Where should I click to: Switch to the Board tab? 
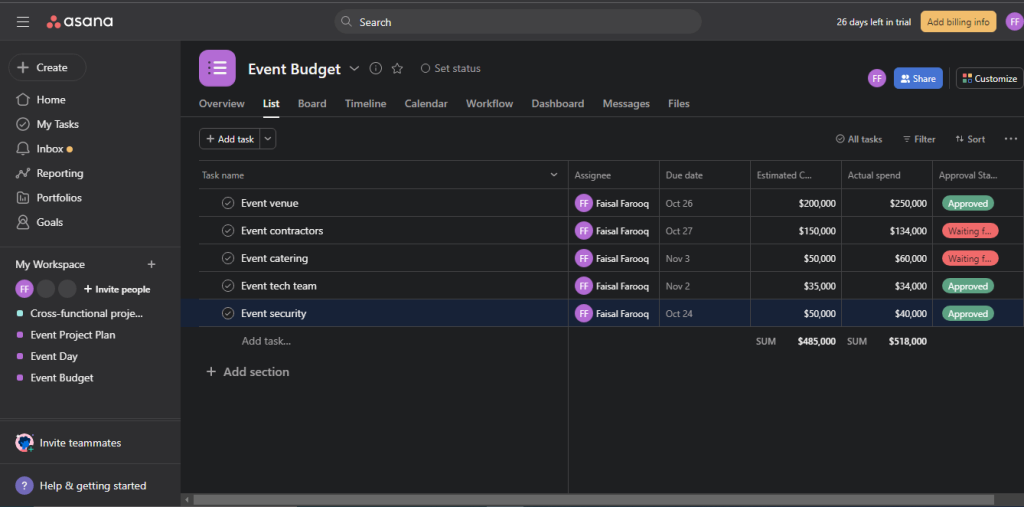coord(312,104)
